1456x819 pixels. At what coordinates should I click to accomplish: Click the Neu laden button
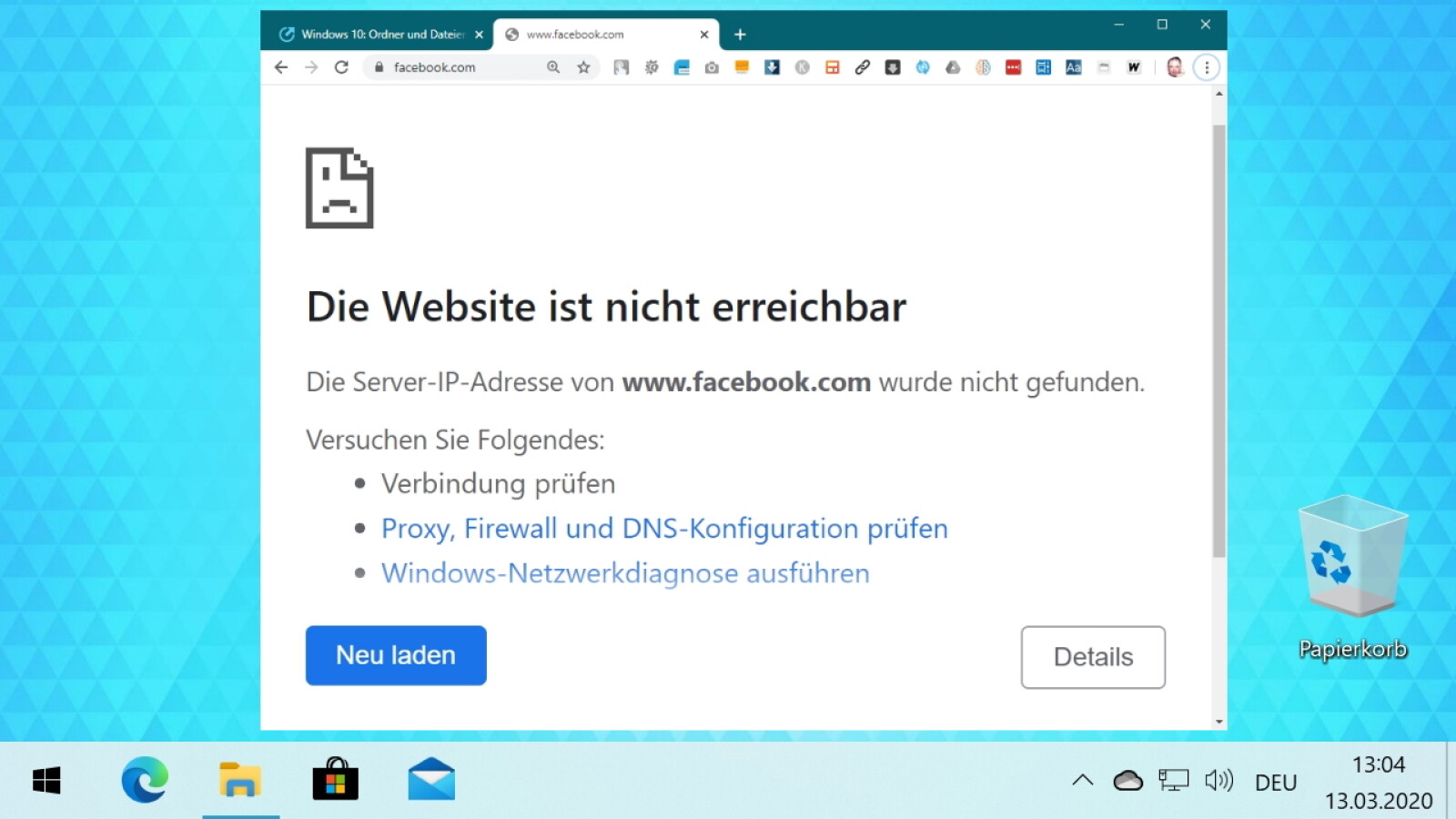[x=396, y=655]
